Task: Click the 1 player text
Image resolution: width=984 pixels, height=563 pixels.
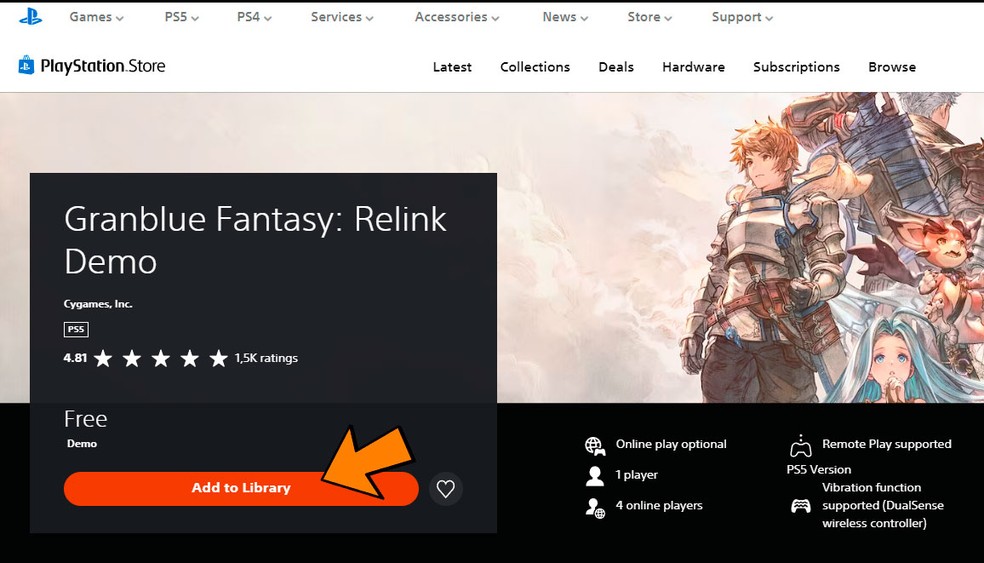Action: point(636,475)
